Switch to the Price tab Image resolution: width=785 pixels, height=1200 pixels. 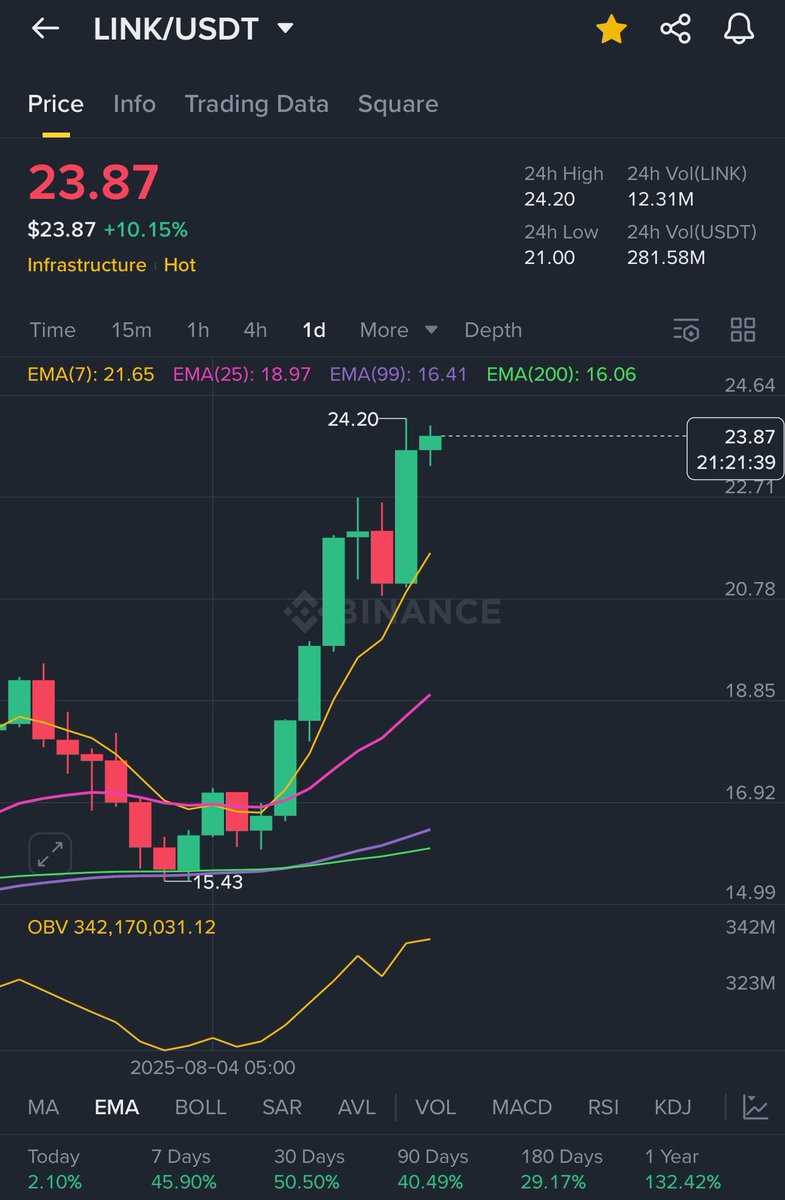click(56, 104)
